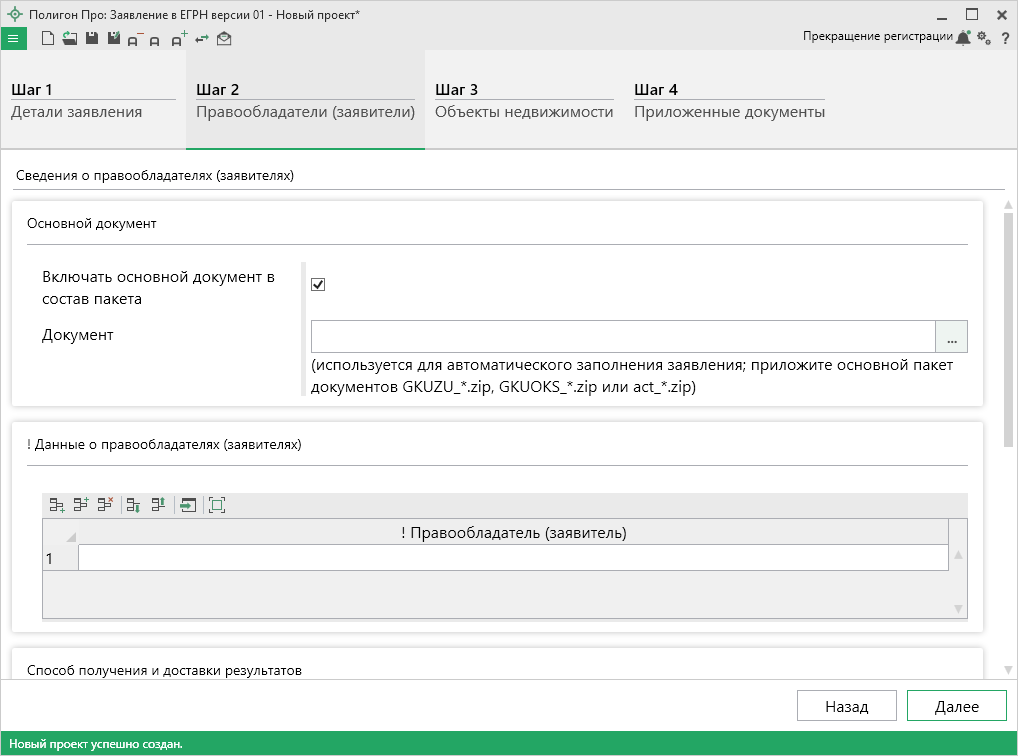The image size is (1018, 756).
Task: Delete row icon with red cross
Action: tap(105, 505)
